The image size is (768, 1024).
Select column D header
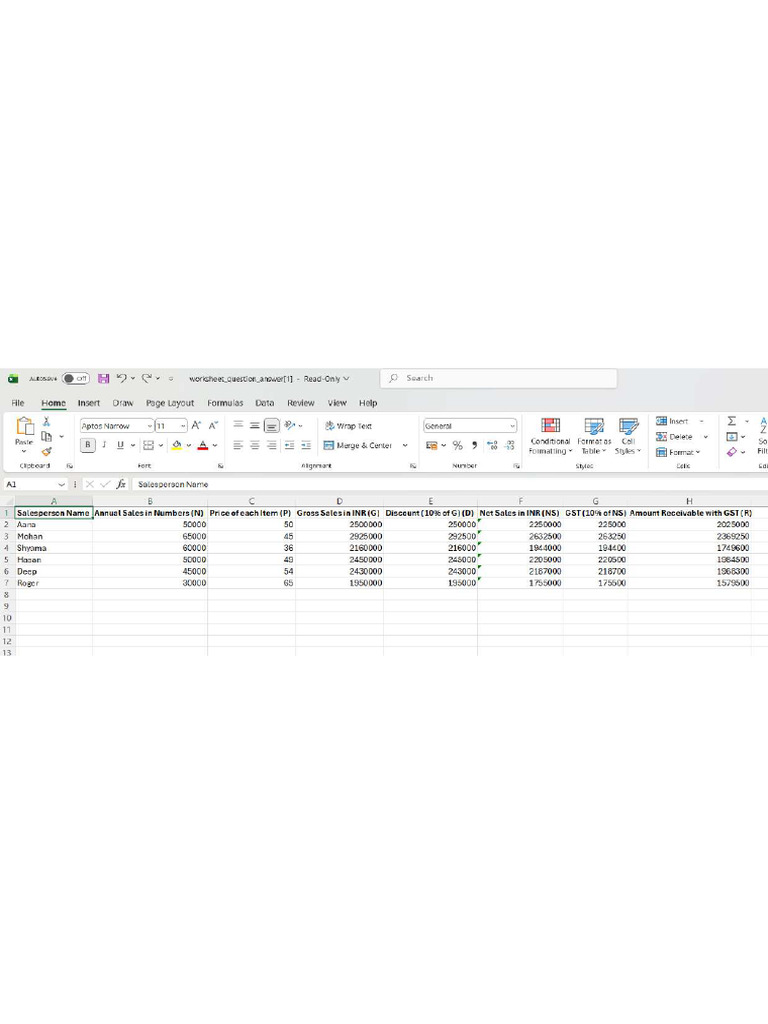point(339,501)
